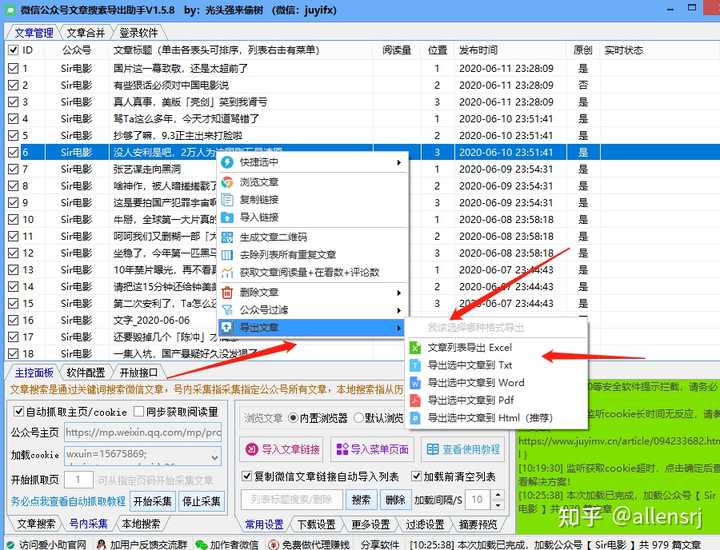Enable 同步获取阅读量 checkbox
The width and height of the screenshot is (720, 550).
139,411
